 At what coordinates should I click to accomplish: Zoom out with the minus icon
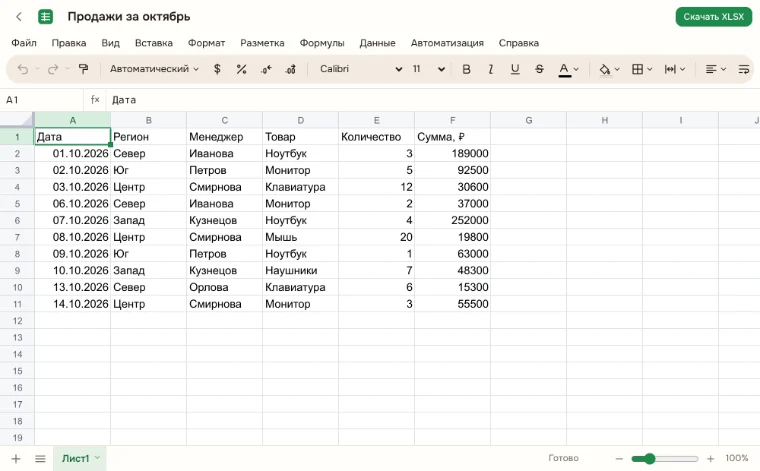click(x=619, y=458)
